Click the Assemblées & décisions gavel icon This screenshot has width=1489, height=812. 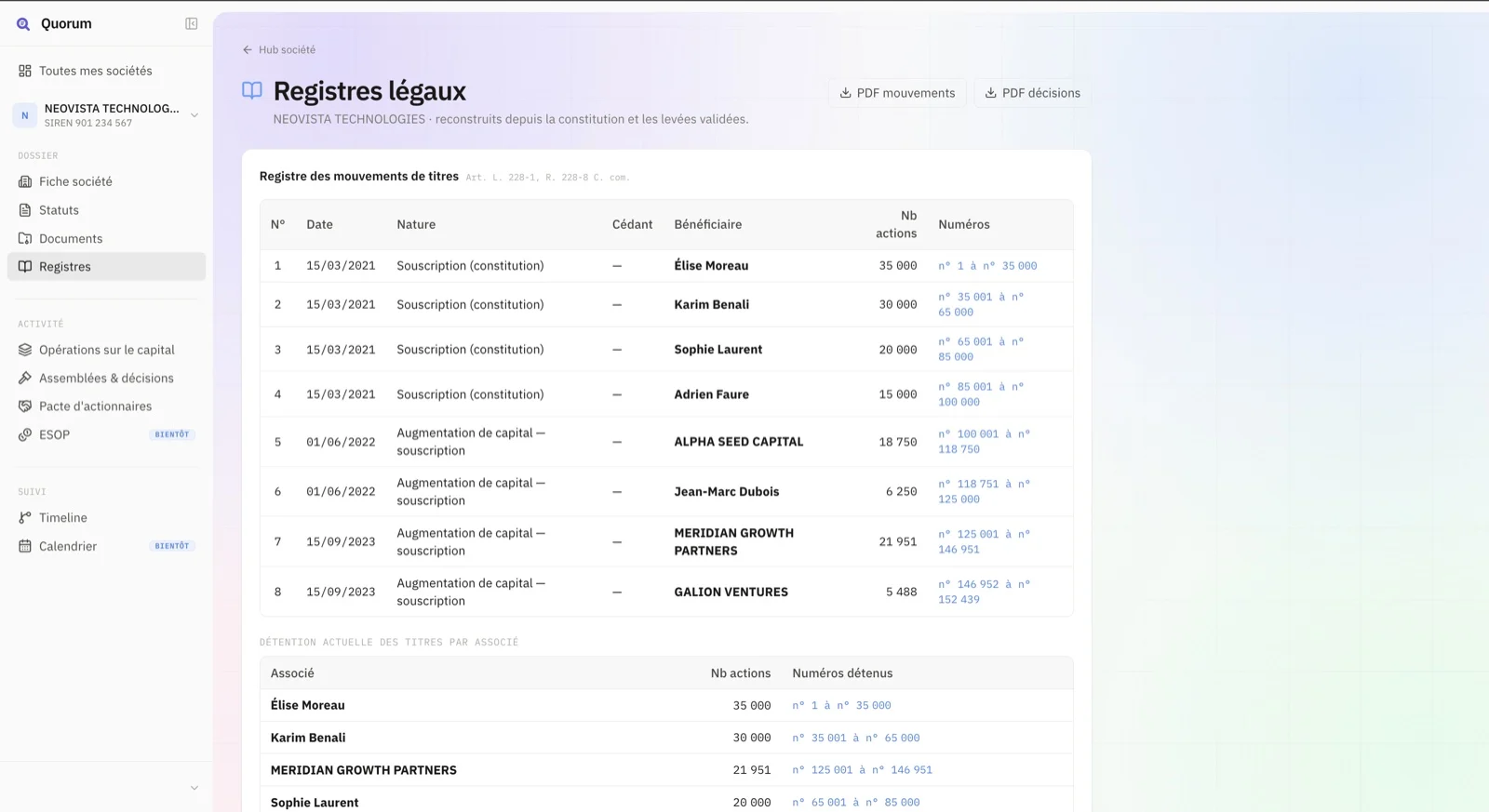25,379
